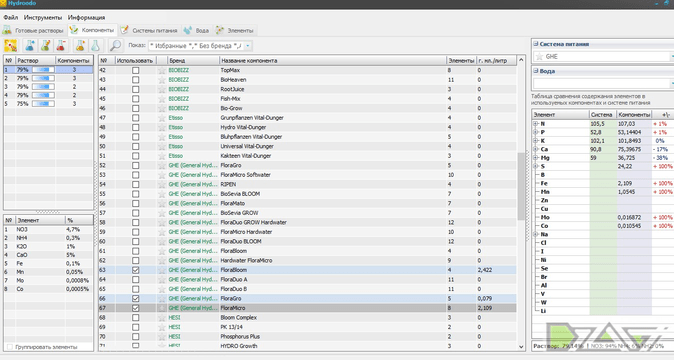Click star icon for PK 13/14 row
Viewport: 674px width, 360px height.
[x=162, y=327]
